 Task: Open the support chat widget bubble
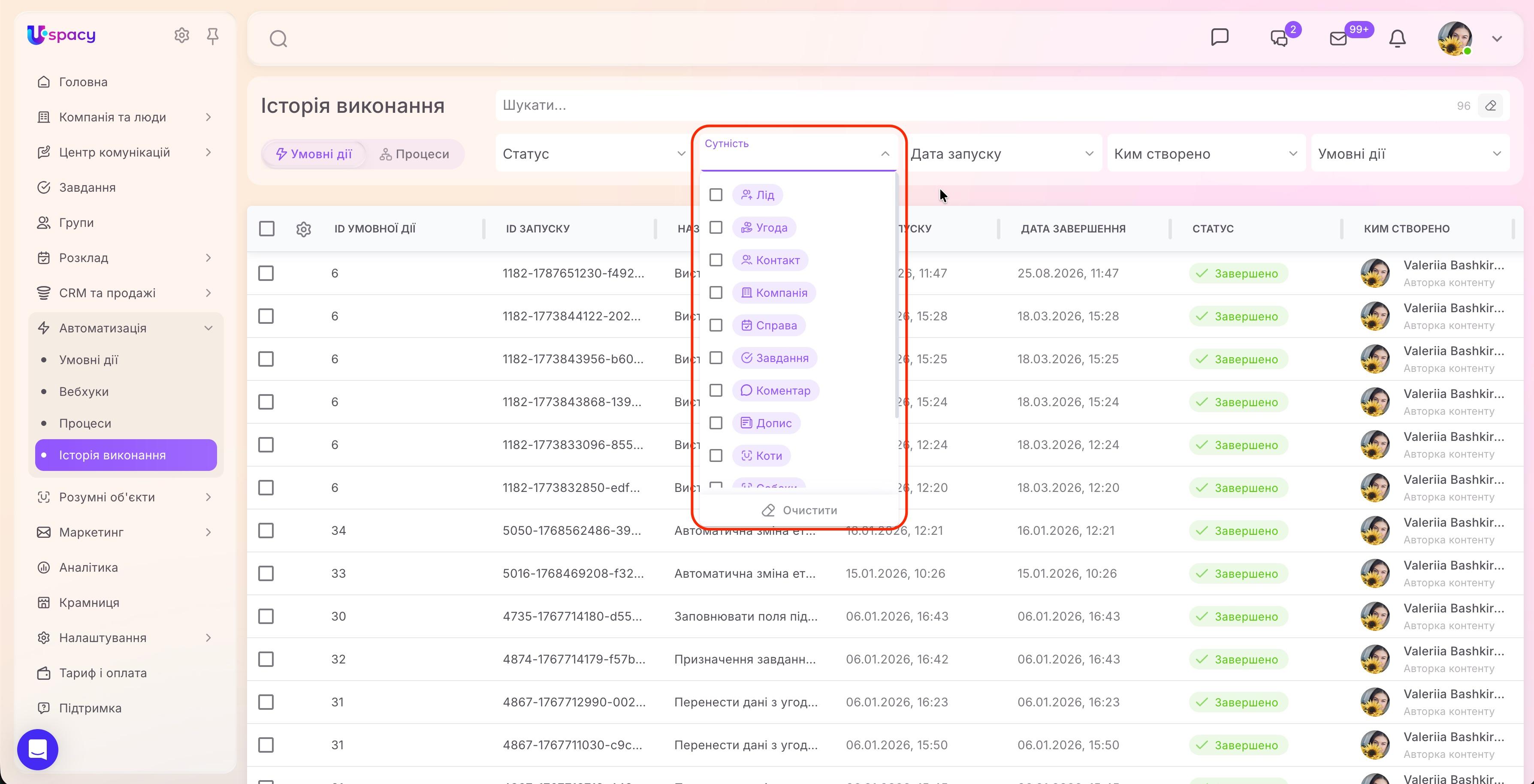(37, 749)
